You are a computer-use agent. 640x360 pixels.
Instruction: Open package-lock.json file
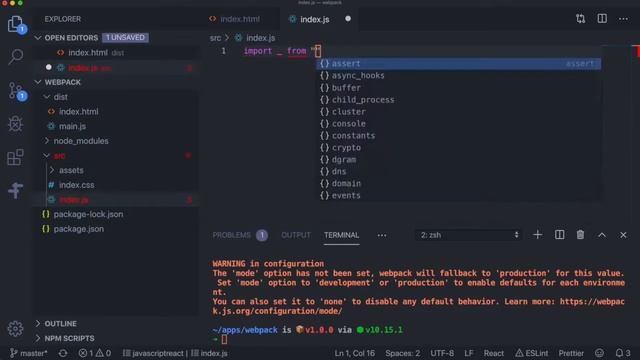click(x=116, y=214)
